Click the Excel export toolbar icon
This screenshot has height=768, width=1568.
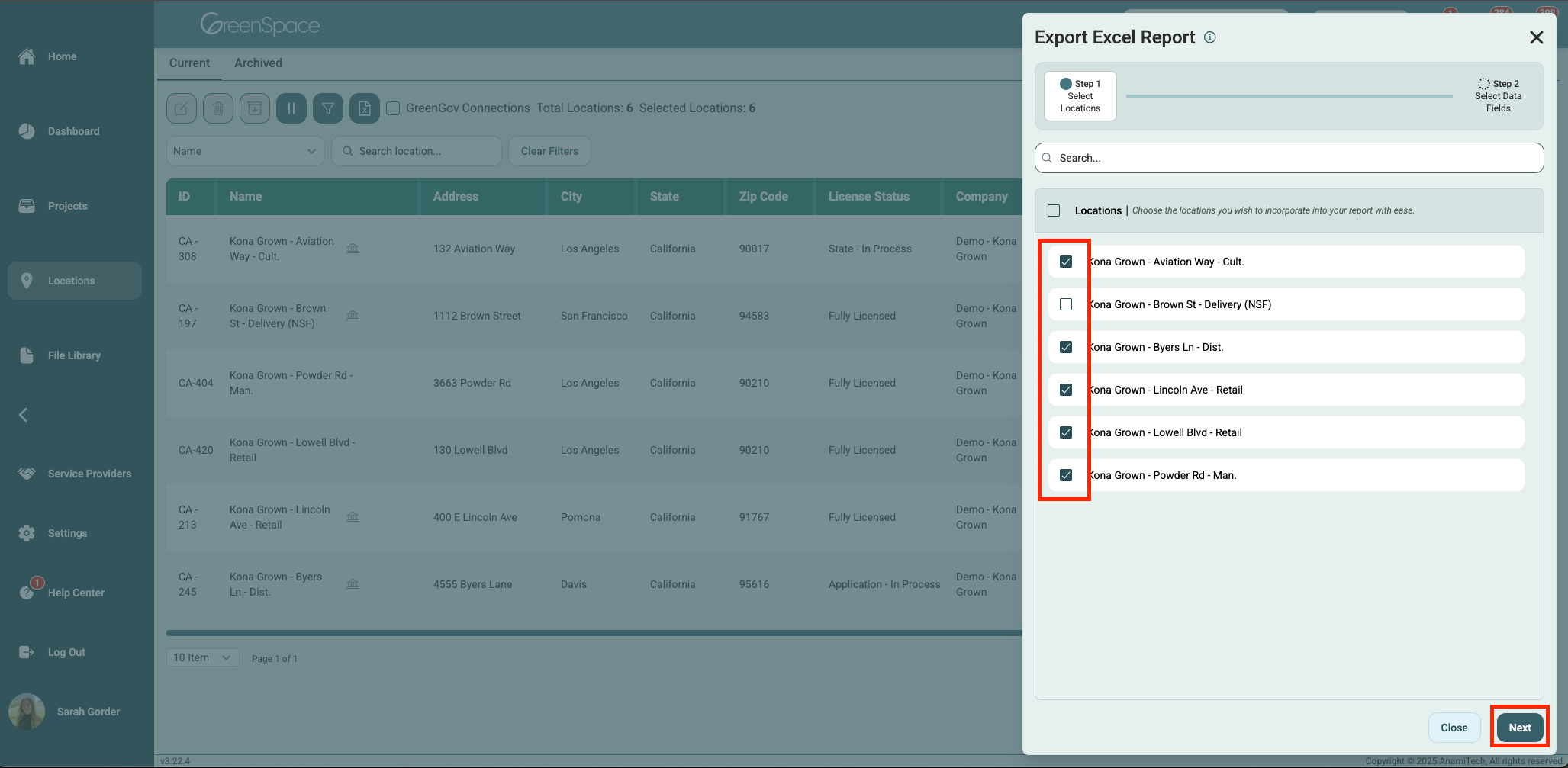coord(365,108)
